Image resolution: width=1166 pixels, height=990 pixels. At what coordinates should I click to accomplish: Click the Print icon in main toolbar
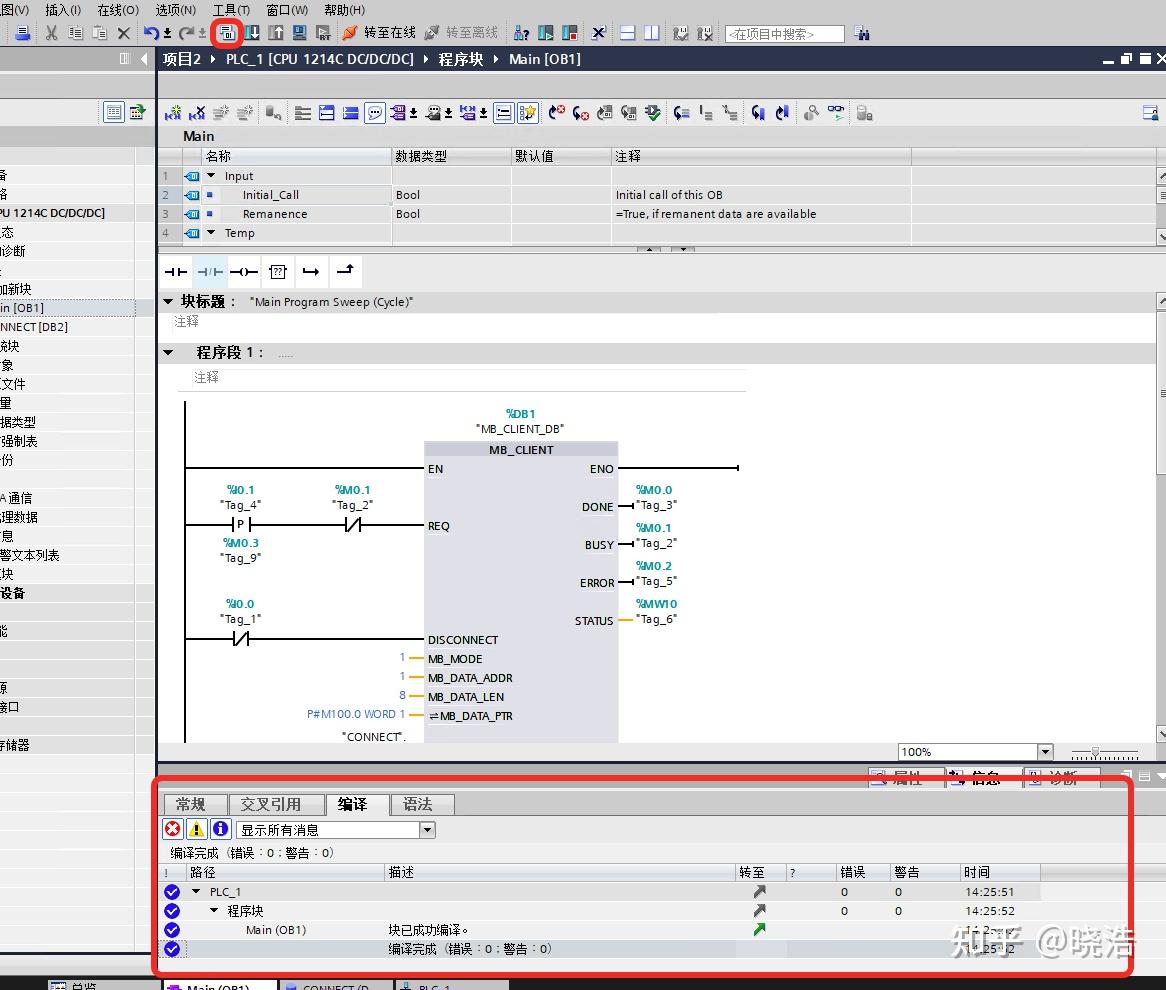(x=23, y=33)
